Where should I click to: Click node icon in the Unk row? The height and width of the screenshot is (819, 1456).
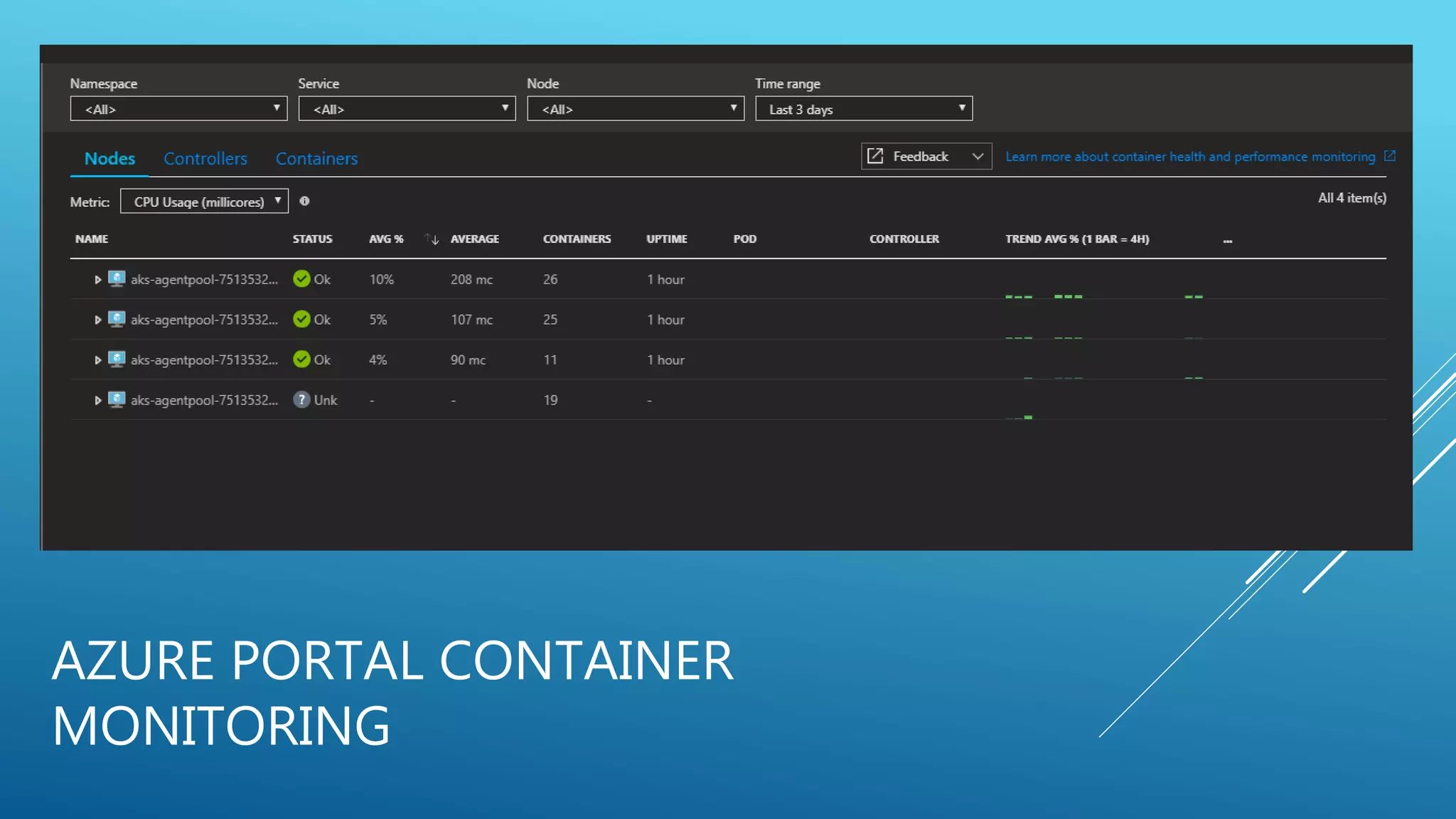[117, 400]
